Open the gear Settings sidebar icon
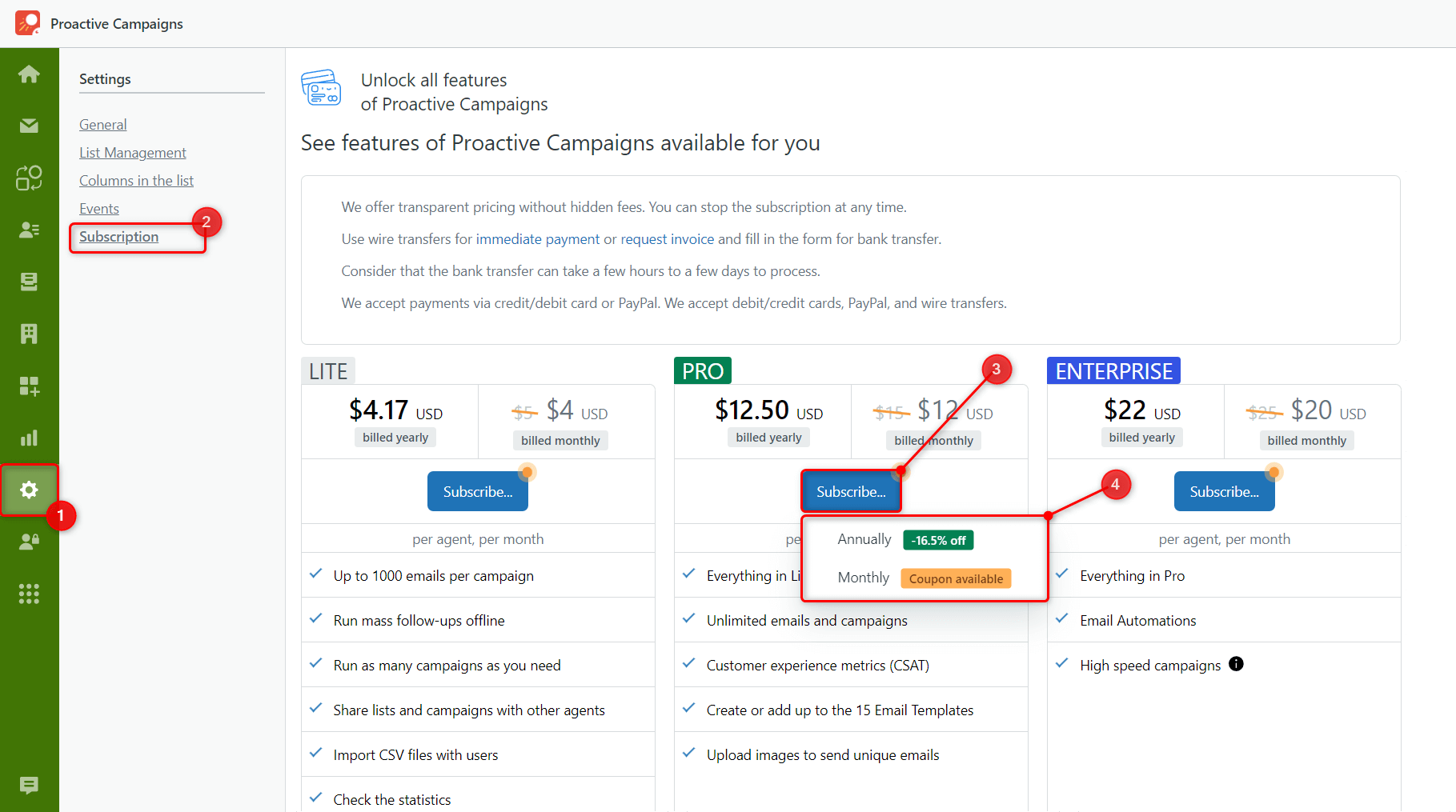Screen dimensions: 1456x812 (29, 490)
